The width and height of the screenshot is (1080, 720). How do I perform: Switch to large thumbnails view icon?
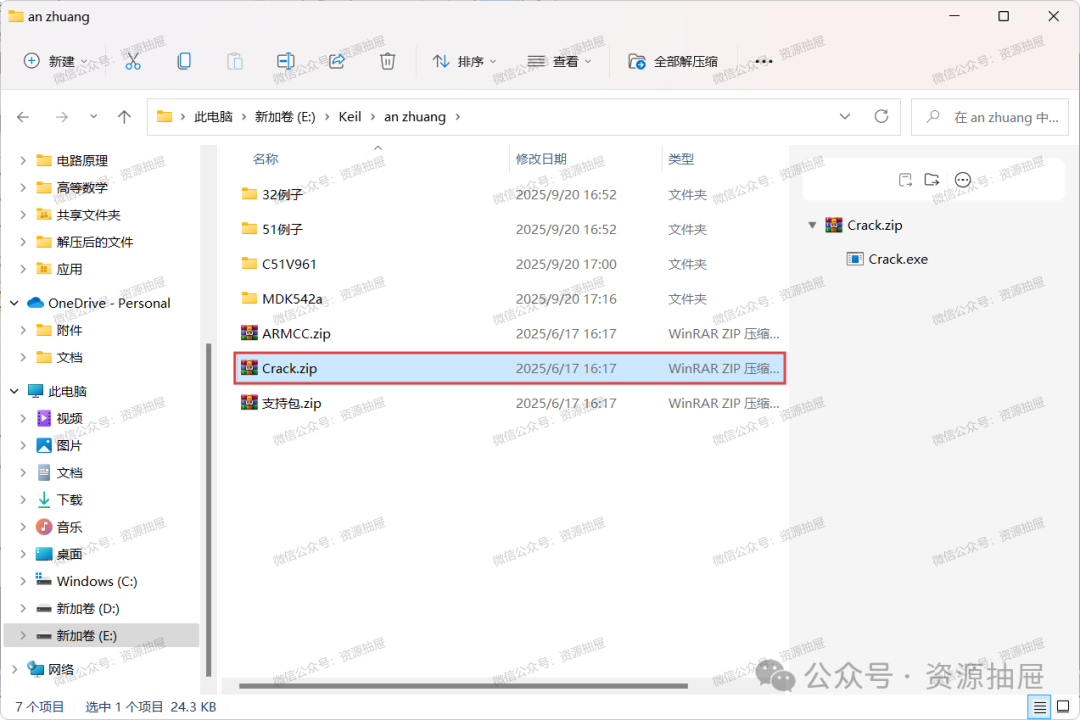pos(1063,706)
